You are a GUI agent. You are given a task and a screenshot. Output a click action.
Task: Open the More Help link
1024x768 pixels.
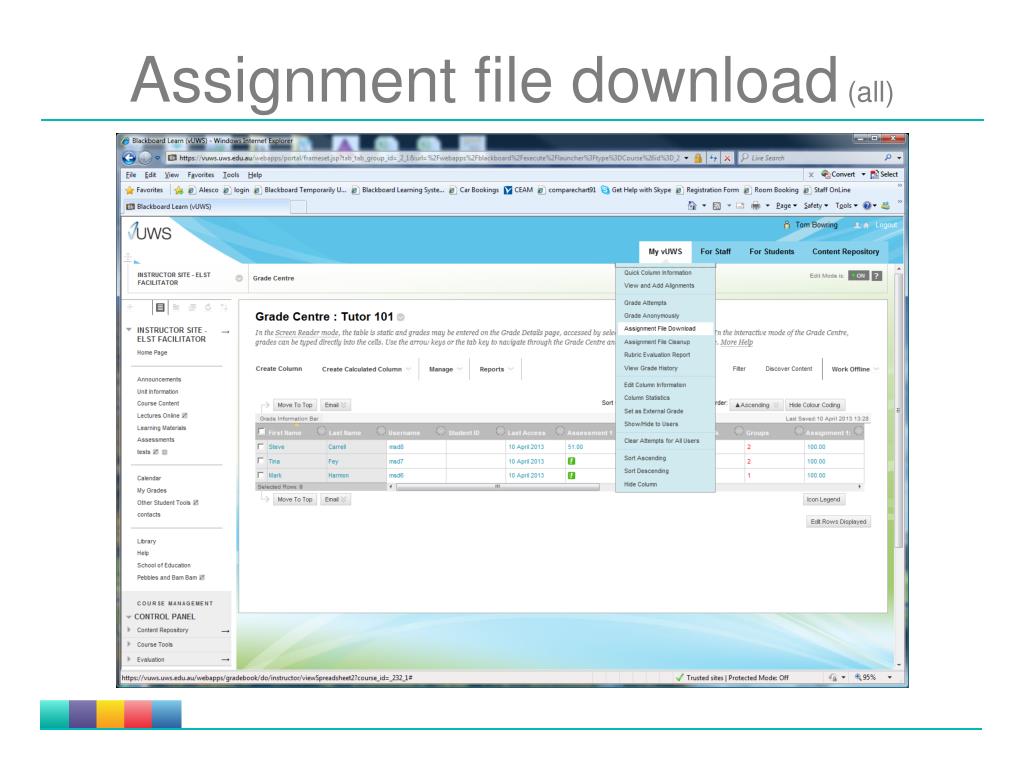click(737, 342)
